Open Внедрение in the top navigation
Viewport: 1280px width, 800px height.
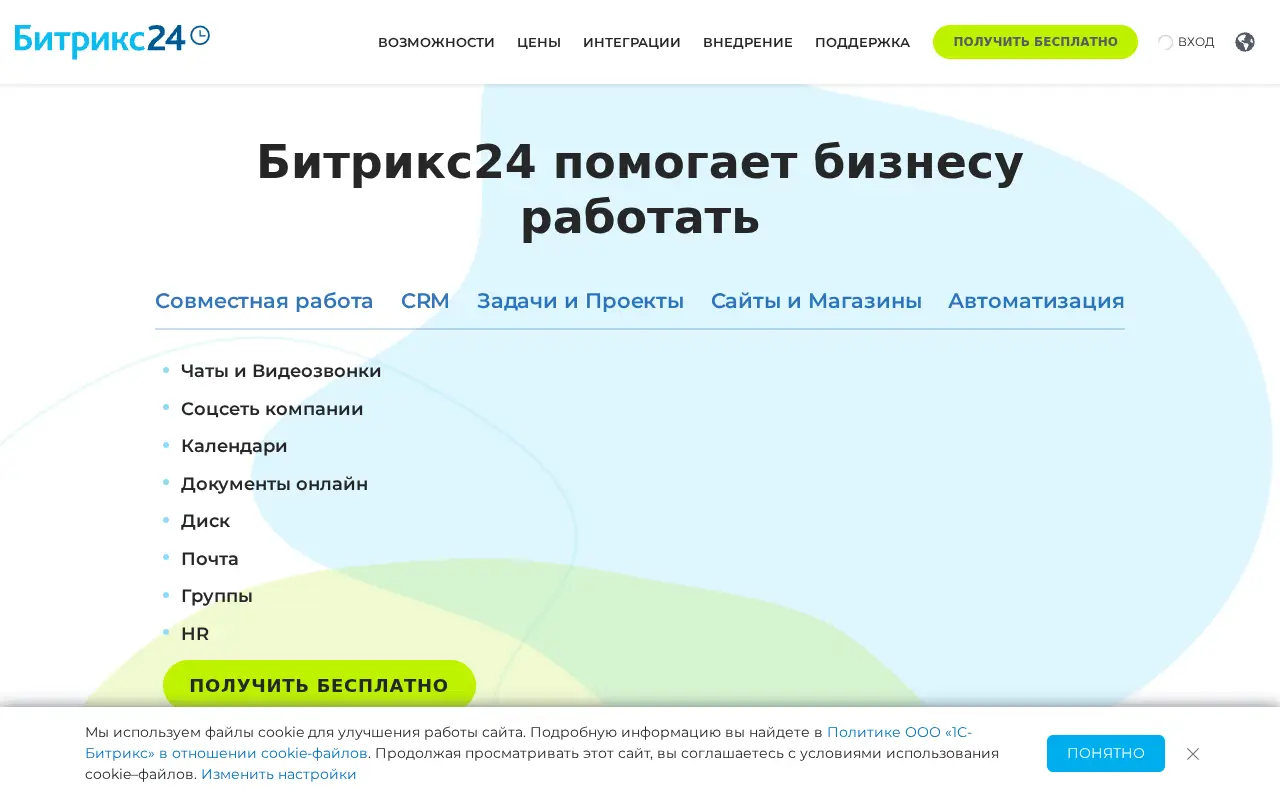pos(748,42)
